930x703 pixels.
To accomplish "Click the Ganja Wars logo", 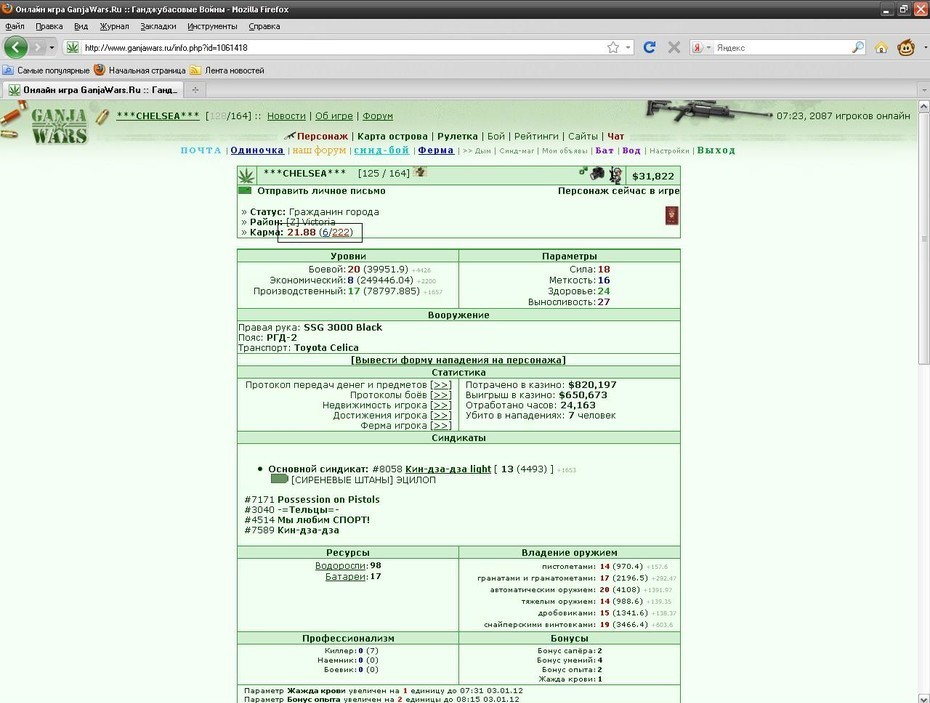I will click(59, 126).
